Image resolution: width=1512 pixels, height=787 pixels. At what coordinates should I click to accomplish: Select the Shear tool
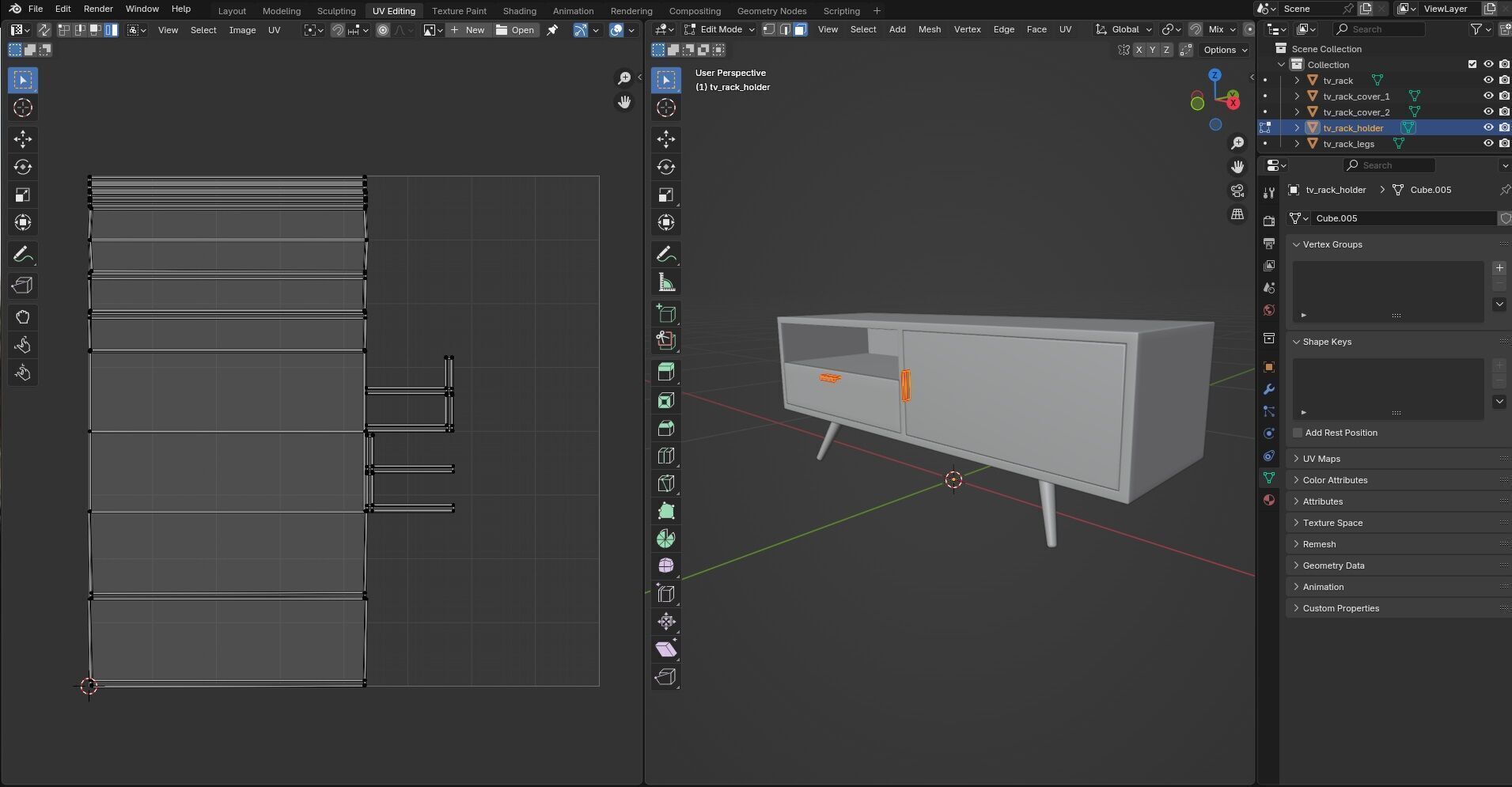click(665, 649)
